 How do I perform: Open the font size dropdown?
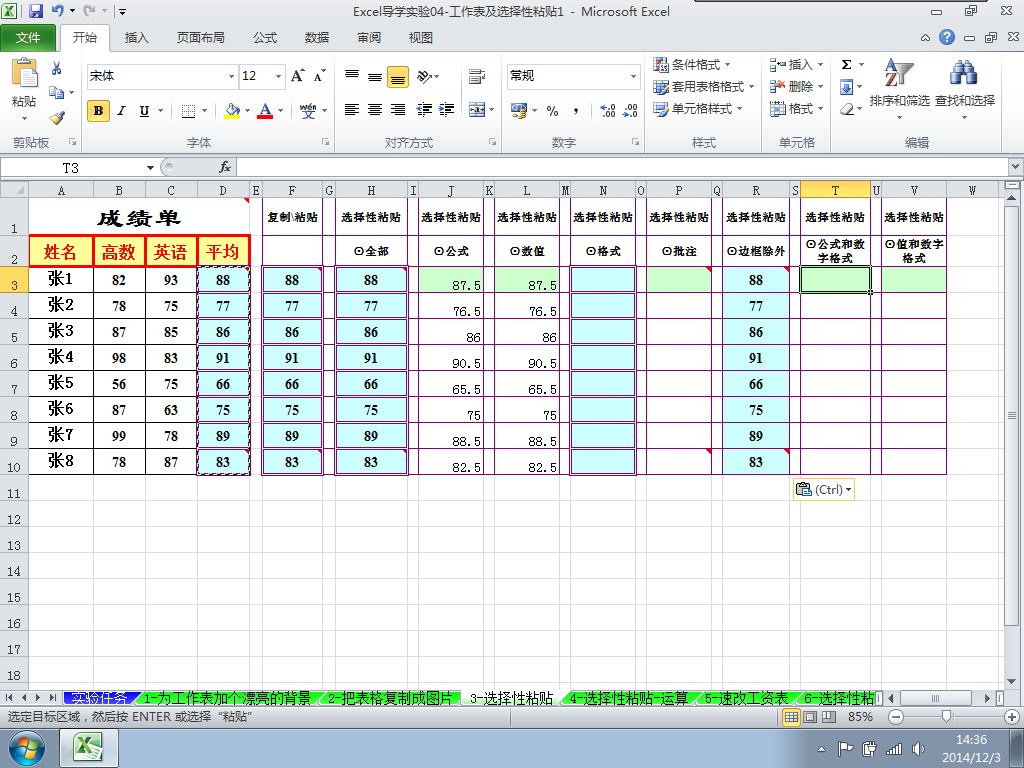[x=279, y=76]
